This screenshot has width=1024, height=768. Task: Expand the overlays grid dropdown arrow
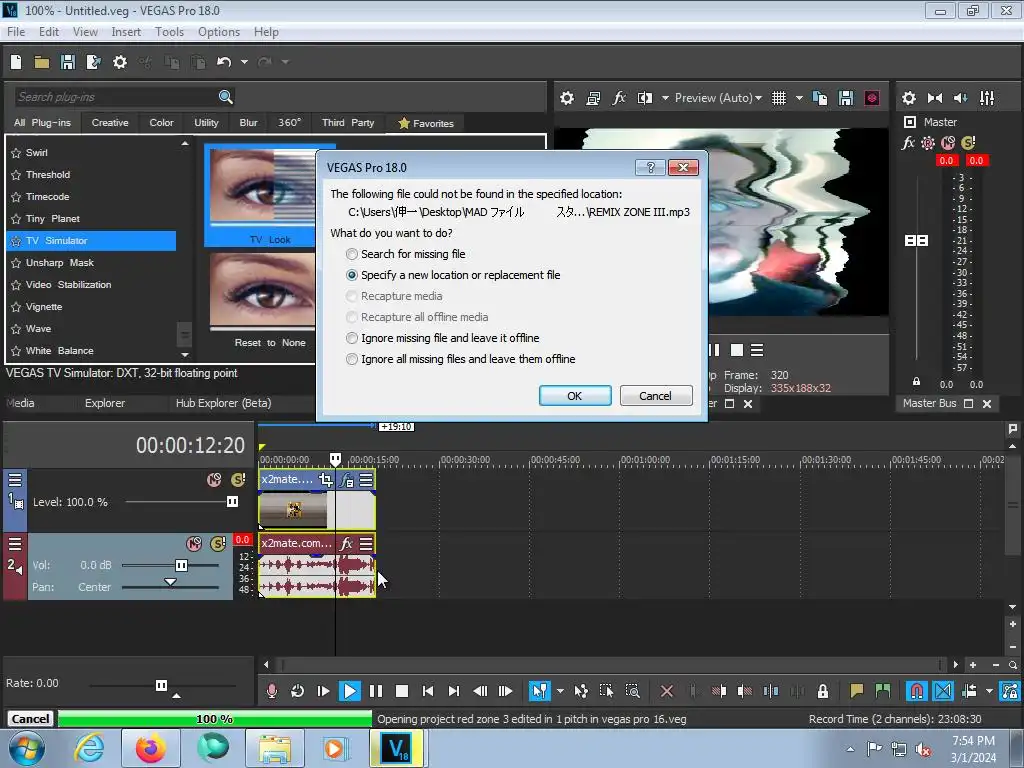(x=799, y=98)
